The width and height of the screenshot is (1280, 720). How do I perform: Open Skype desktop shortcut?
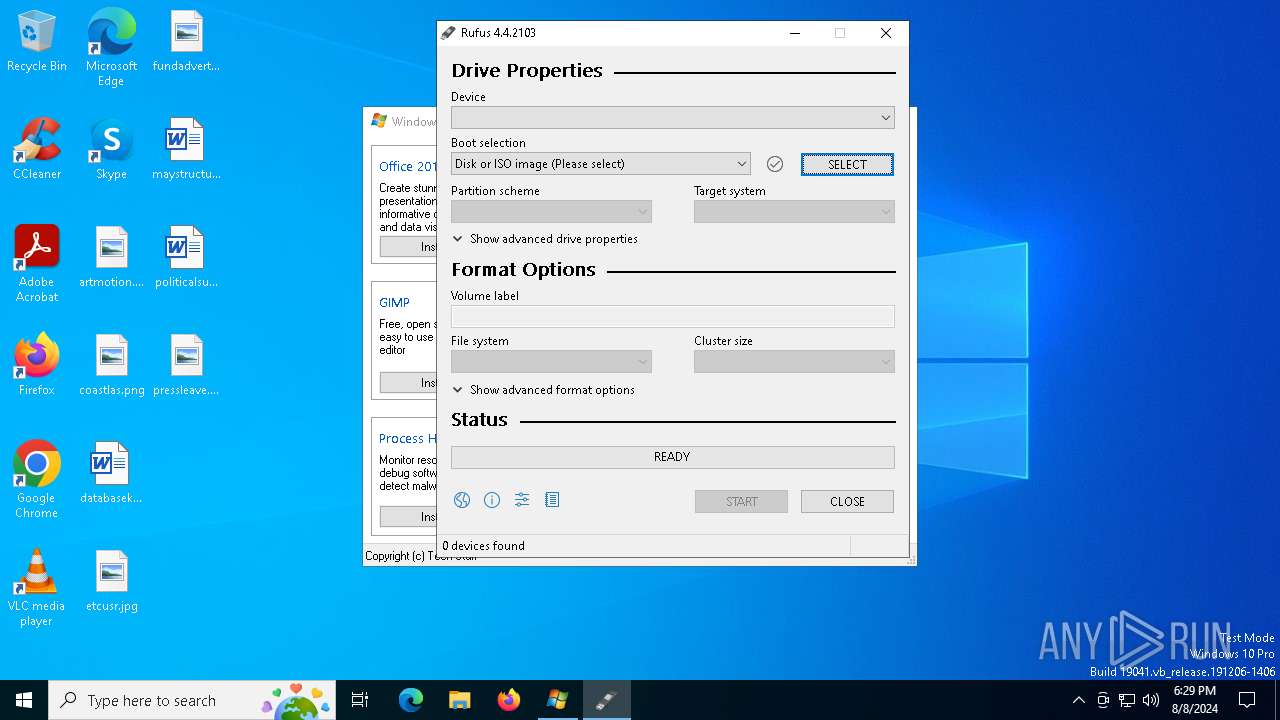[111, 150]
